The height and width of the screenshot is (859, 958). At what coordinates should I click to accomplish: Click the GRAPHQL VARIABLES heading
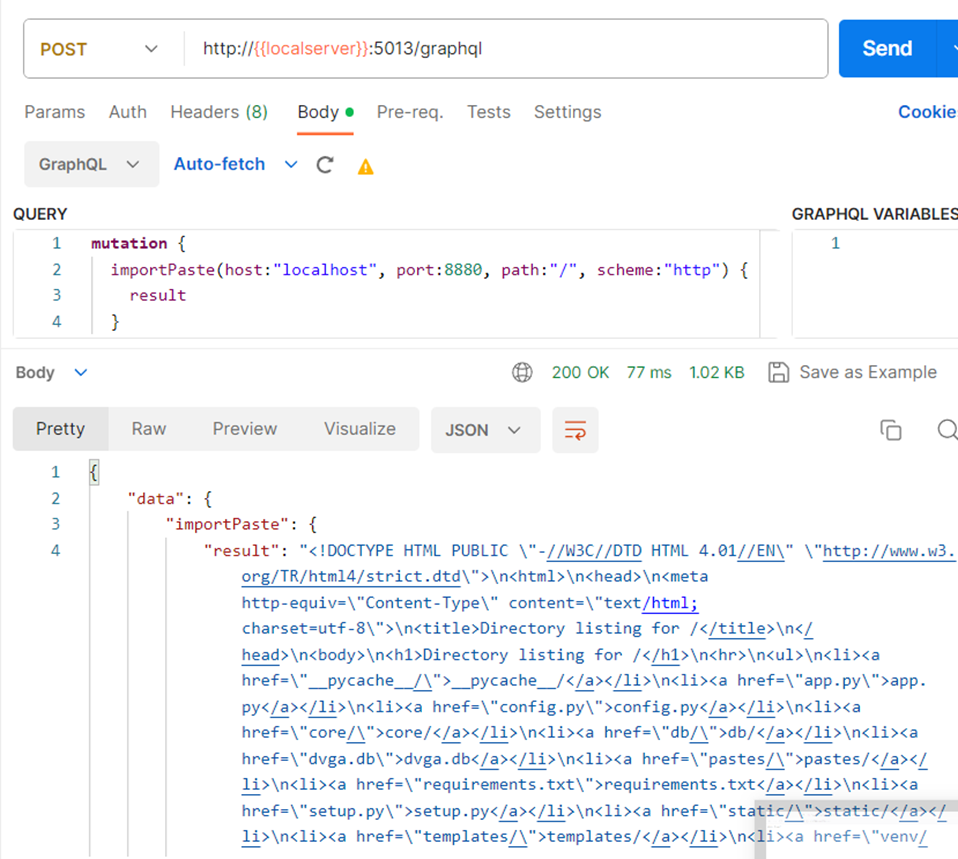pos(875,214)
